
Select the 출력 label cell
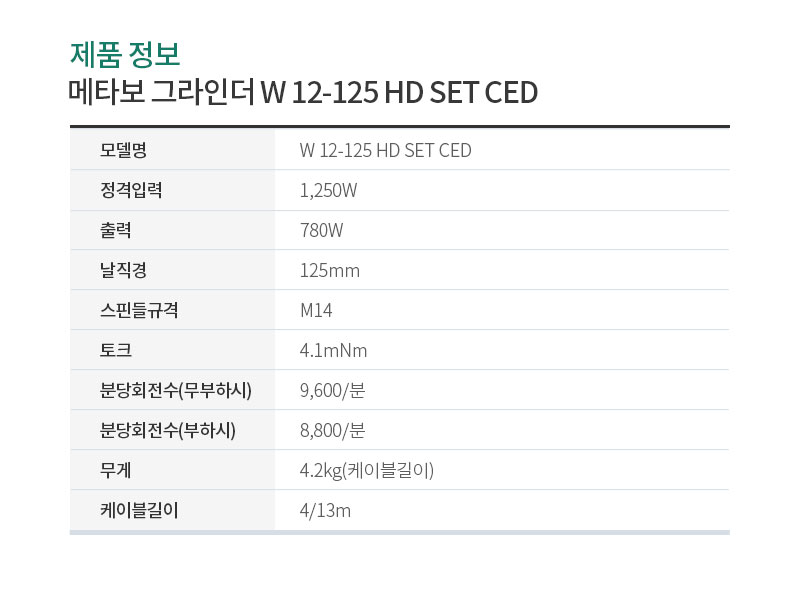(x=172, y=230)
